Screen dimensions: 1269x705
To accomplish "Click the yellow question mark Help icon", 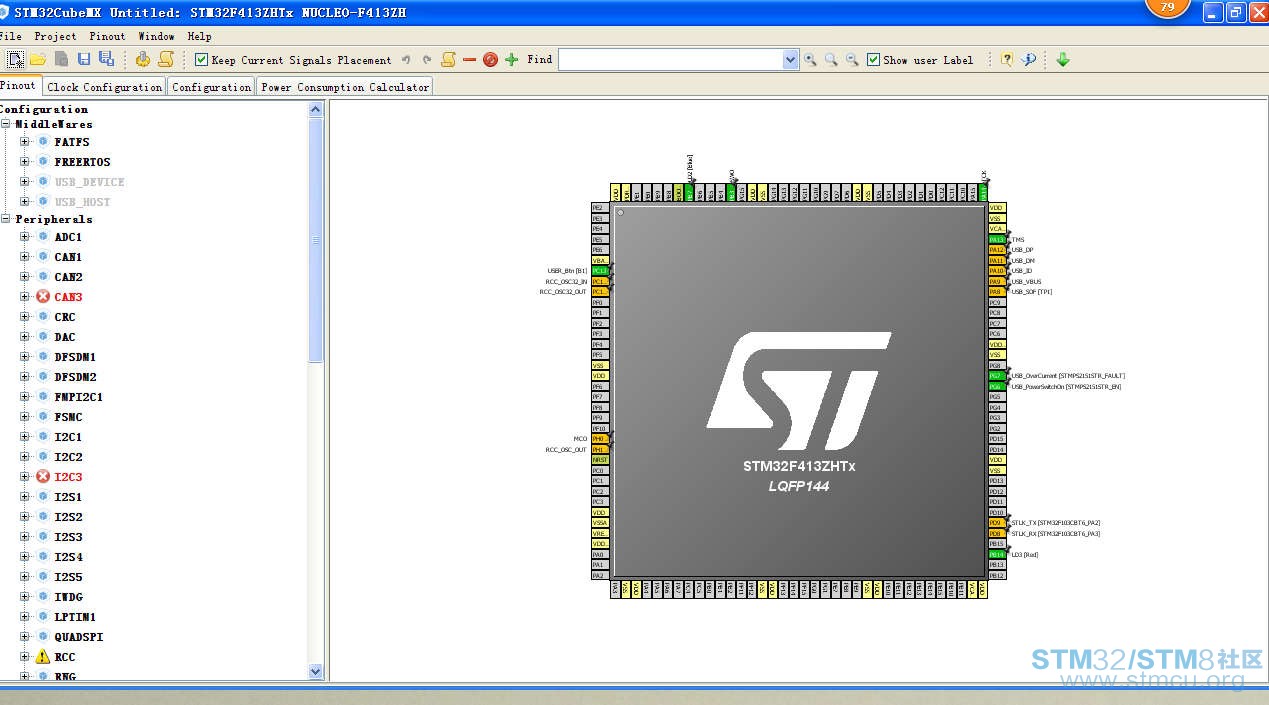I will [x=1007, y=60].
